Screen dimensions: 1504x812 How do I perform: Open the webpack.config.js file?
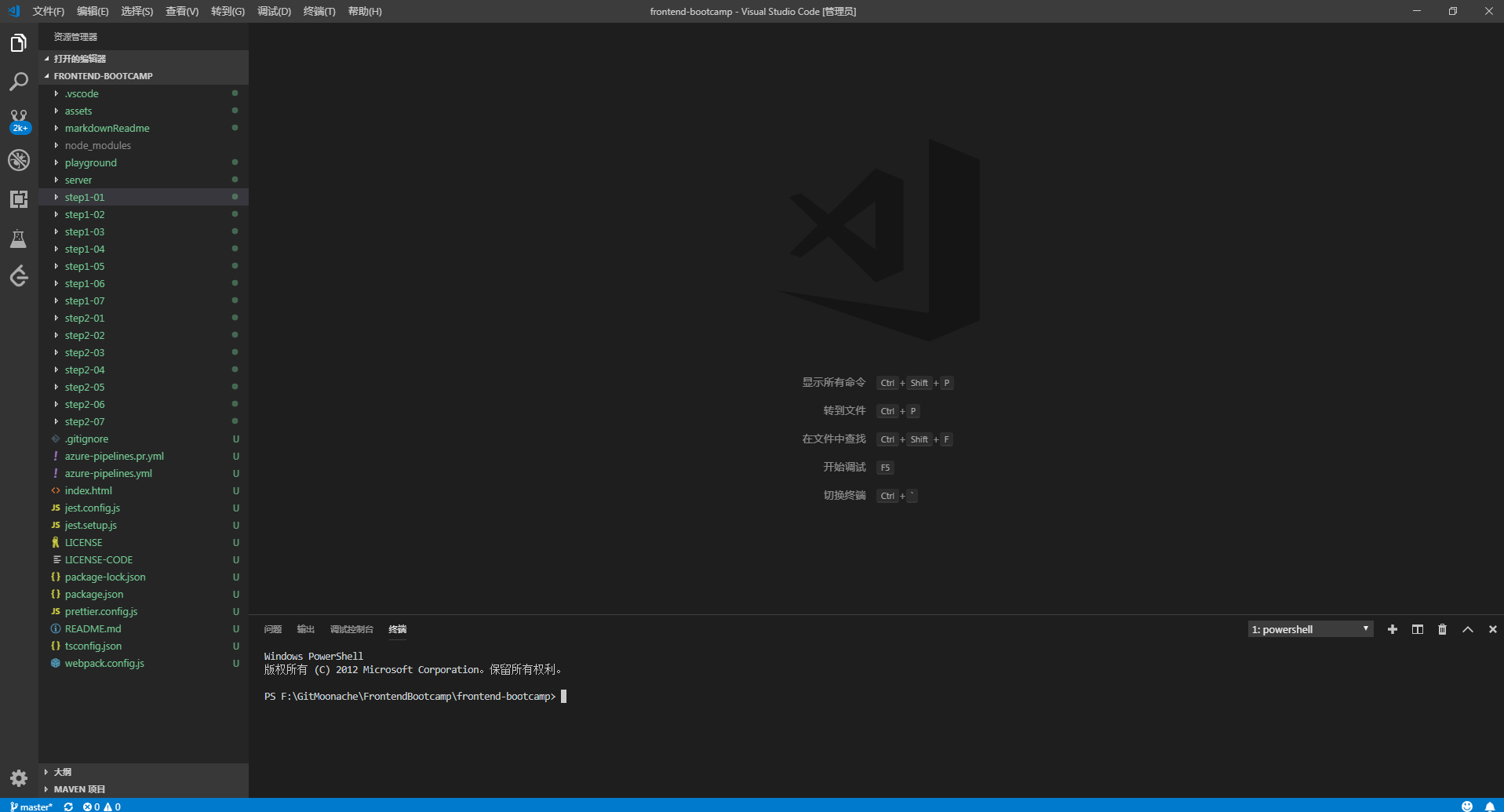point(144,663)
